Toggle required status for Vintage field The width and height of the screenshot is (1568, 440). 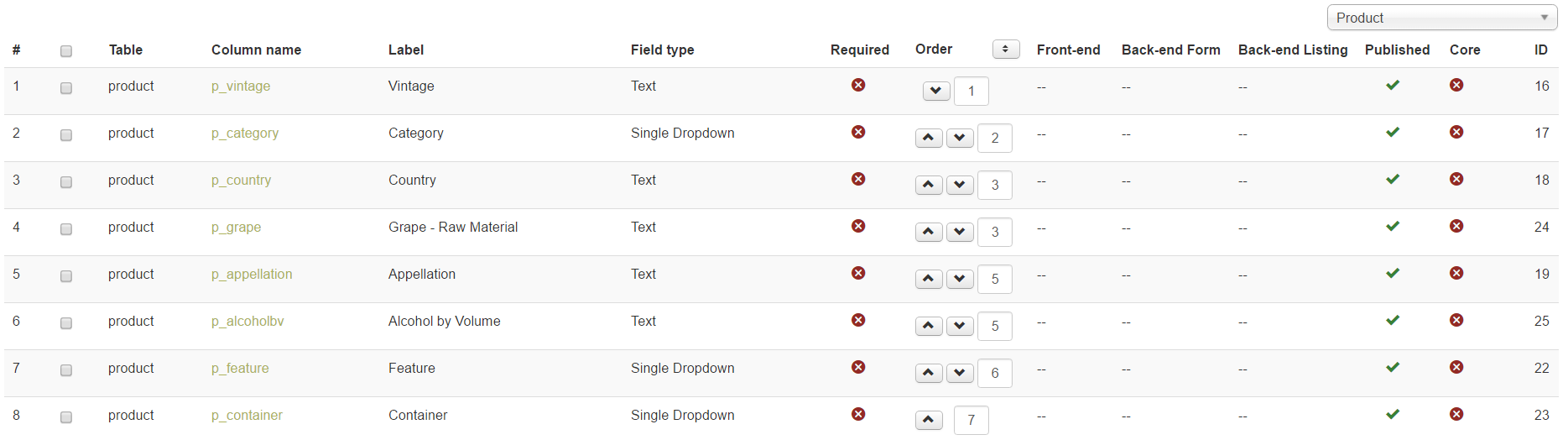click(858, 86)
